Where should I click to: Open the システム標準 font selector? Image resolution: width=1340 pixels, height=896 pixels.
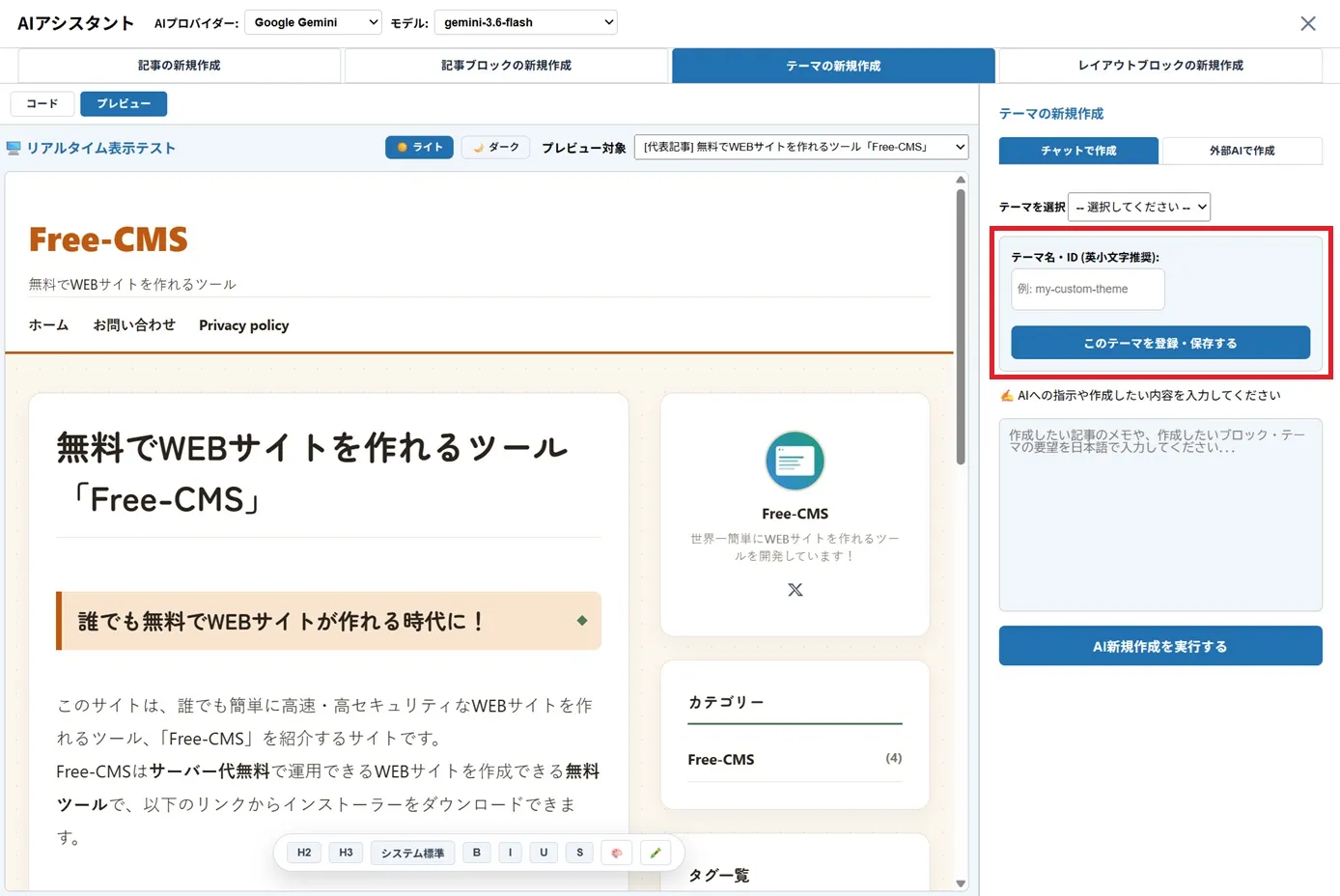pyautogui.click(x=412, y=853)
